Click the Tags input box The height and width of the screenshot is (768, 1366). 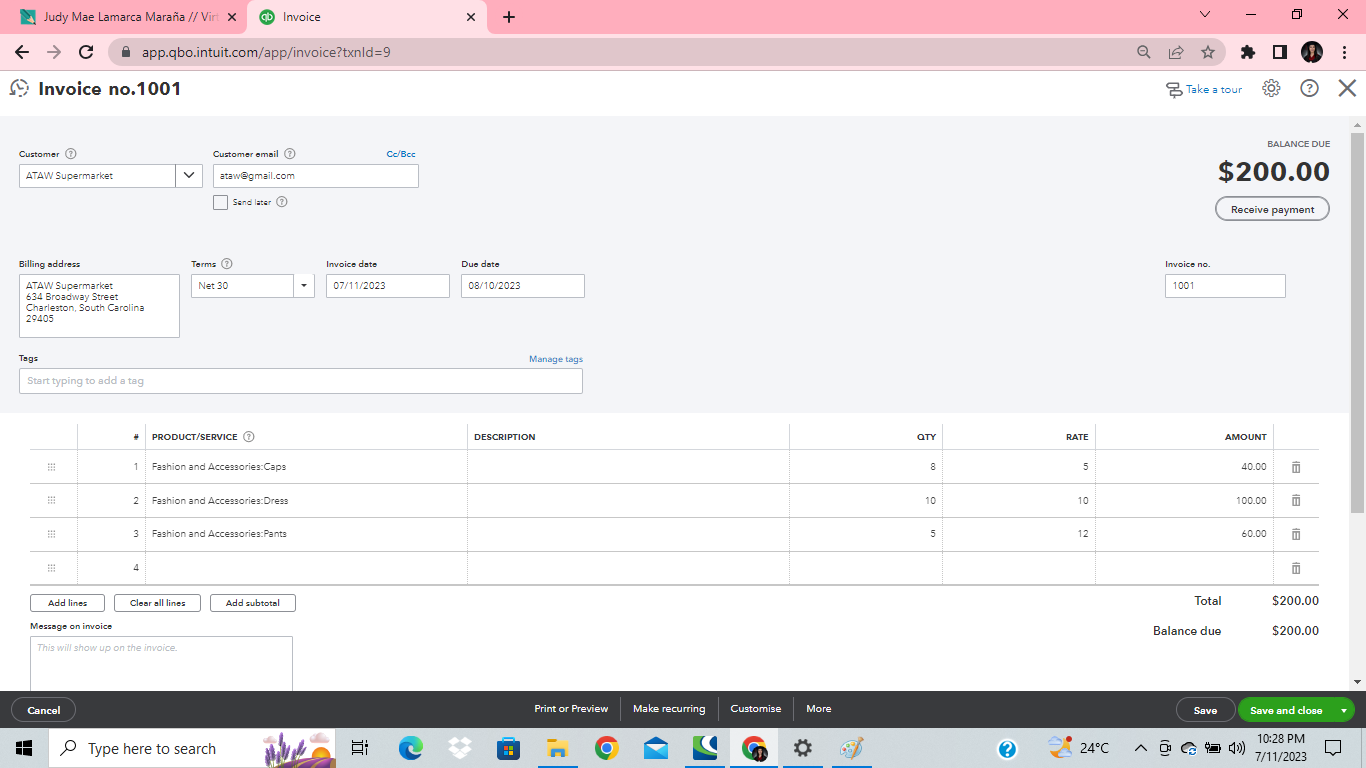(x=301, y=381)
